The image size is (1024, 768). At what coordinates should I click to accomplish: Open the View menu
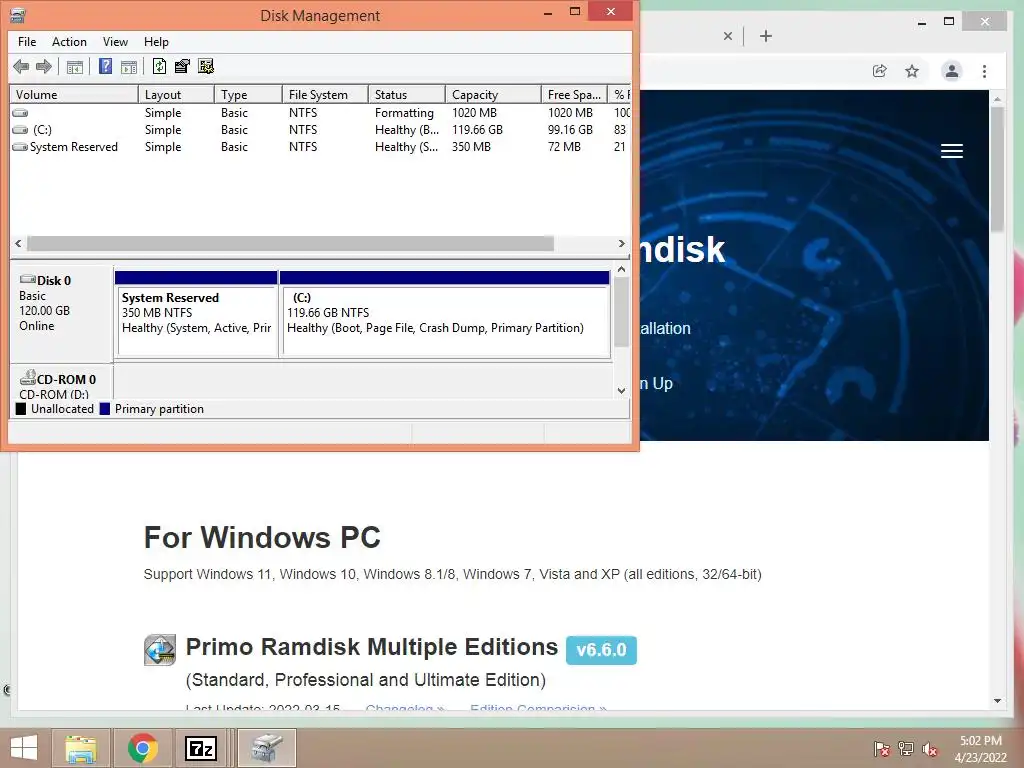(x=115, y=42)
